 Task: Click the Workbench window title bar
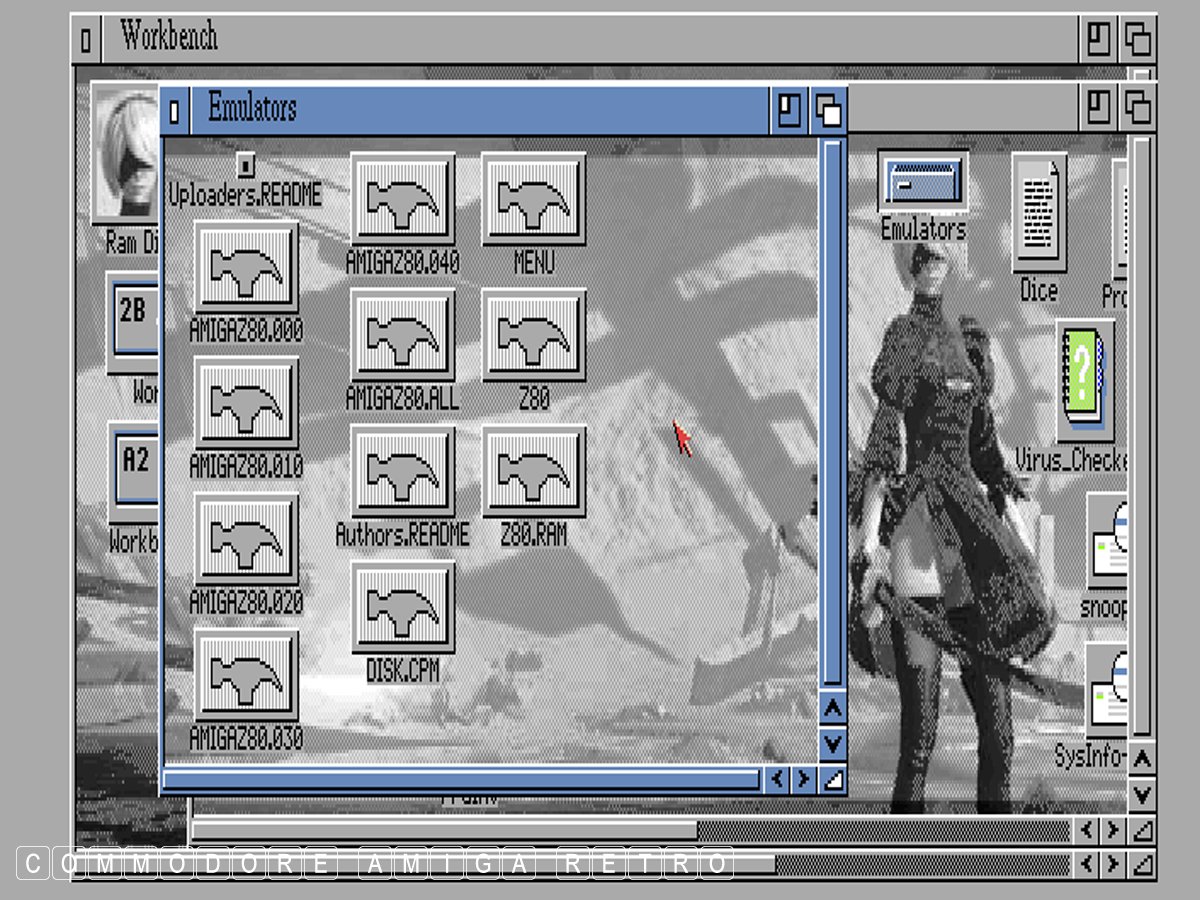point(600,38)
